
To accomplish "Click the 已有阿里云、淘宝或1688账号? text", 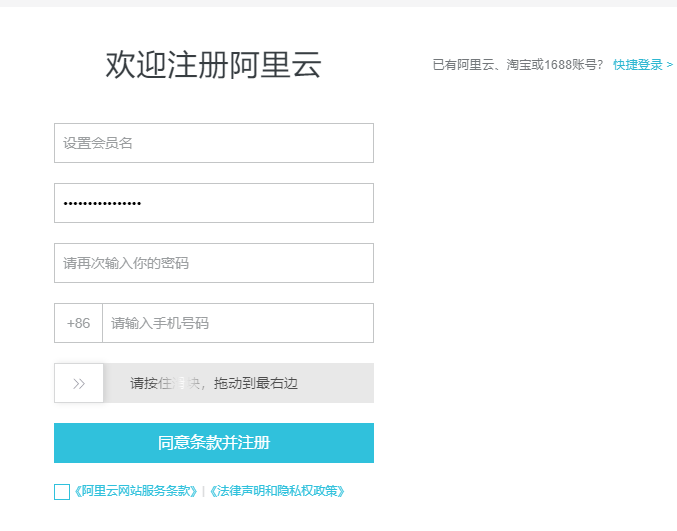I will (x=518, y=65).
